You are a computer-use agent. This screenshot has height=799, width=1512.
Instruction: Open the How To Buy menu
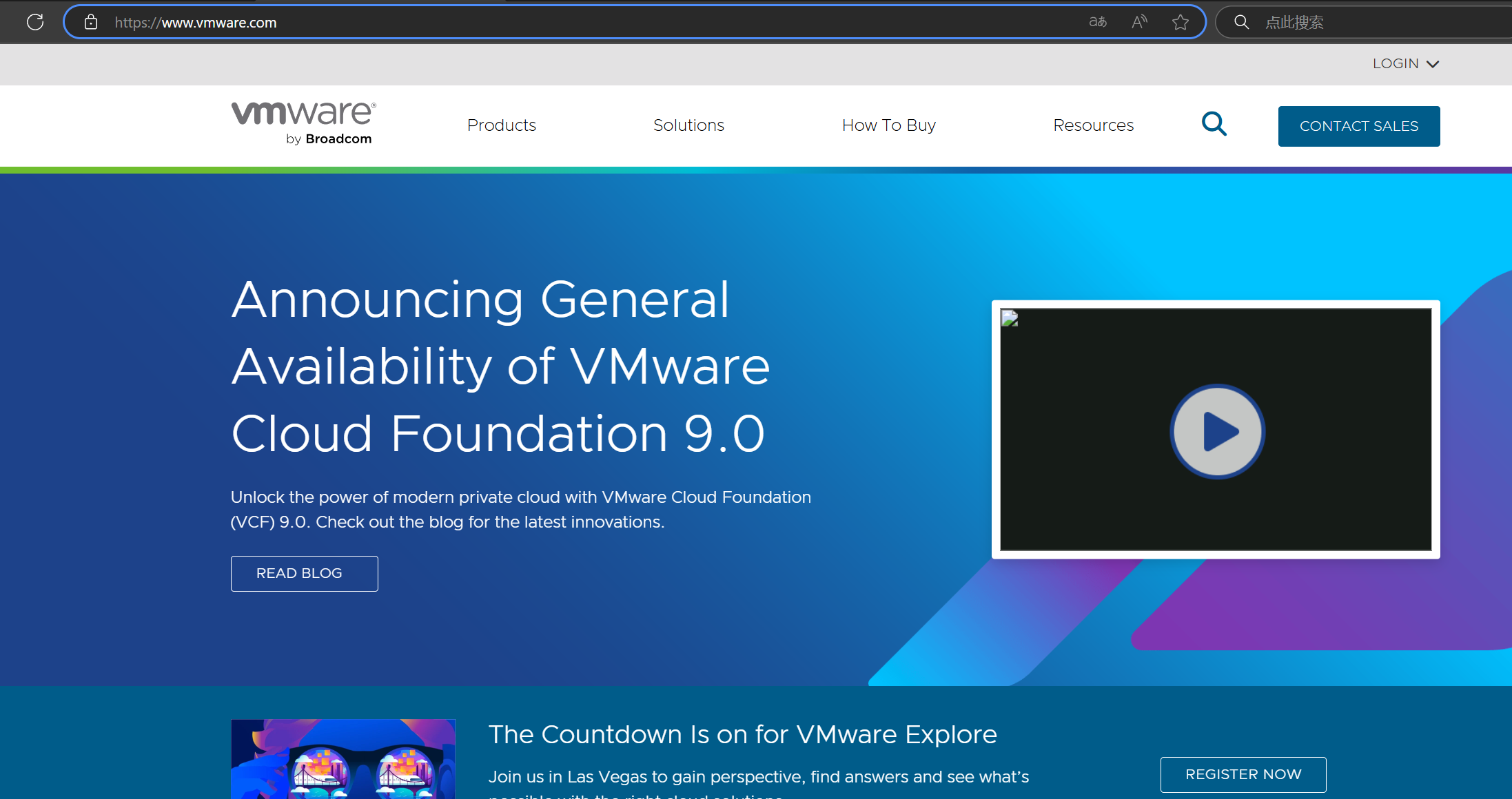(x=888, y=125)
